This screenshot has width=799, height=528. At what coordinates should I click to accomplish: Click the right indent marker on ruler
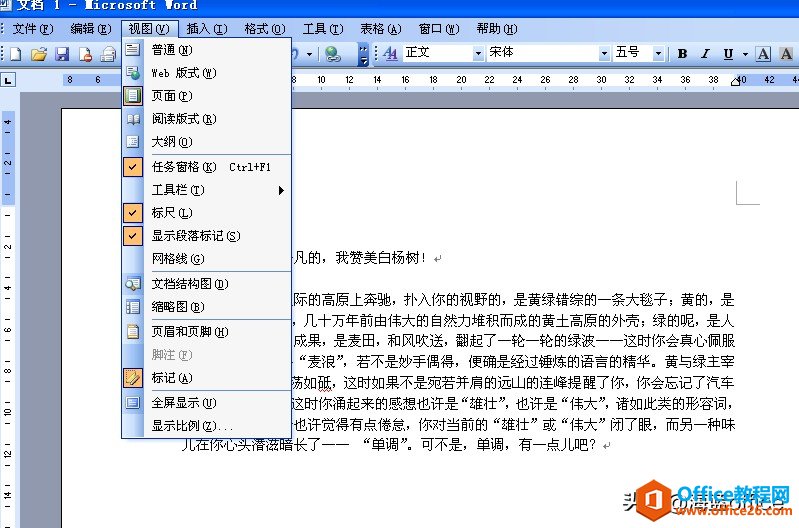[x=735, y=82]
